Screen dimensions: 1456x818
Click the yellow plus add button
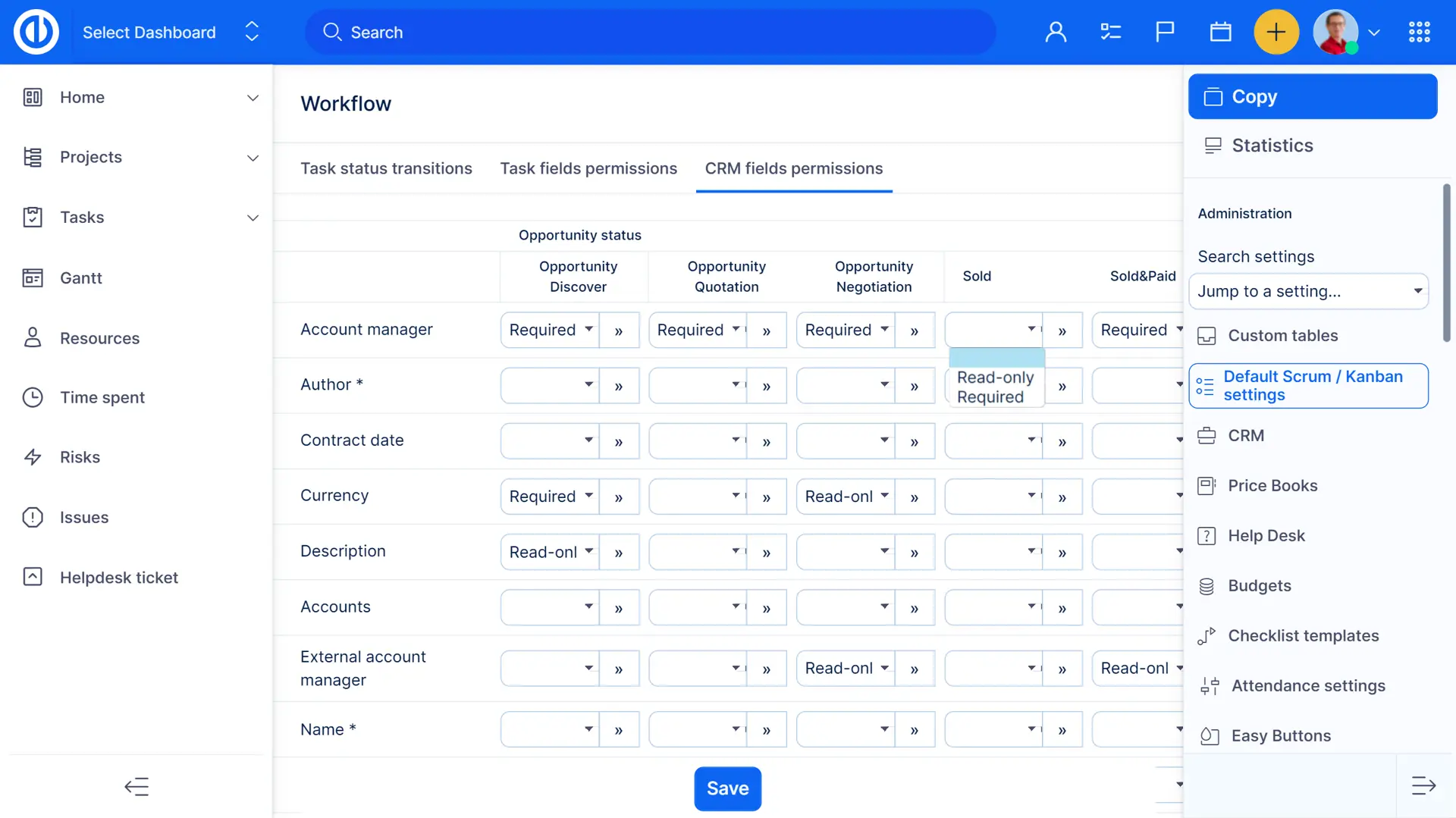pos(1276,32)
